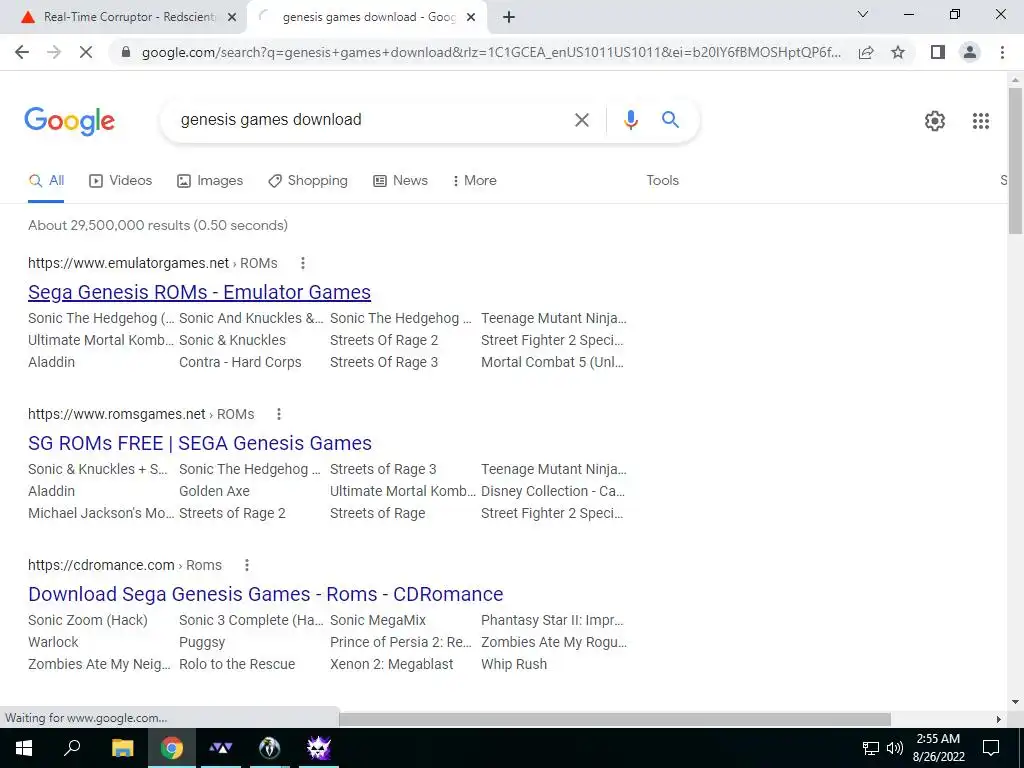
Task: Click scroll down arrow of vertical scrollbar
Action: point(1015,702)
